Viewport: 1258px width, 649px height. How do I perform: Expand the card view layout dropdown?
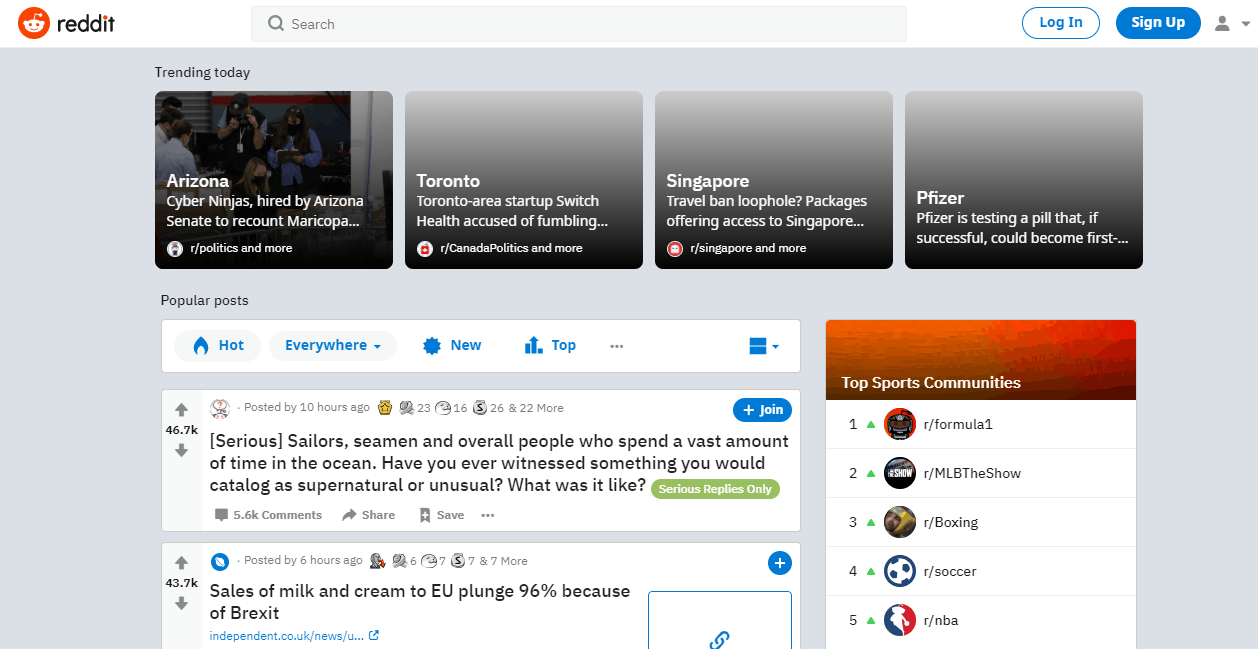point(764,346)
